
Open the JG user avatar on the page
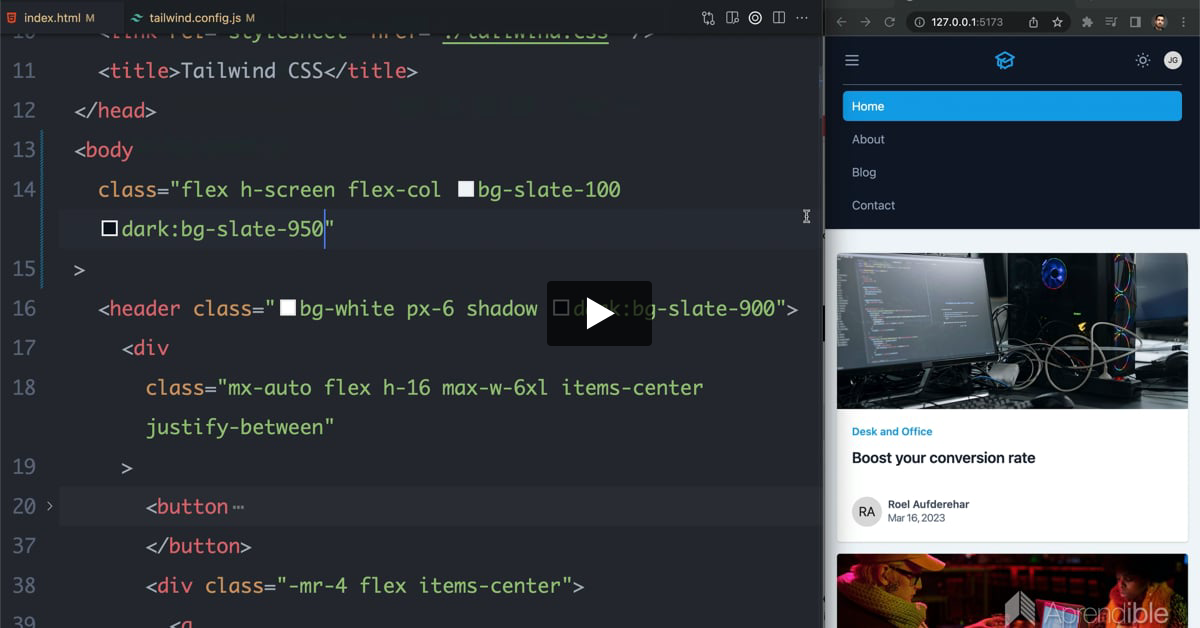coord(1173,61)
